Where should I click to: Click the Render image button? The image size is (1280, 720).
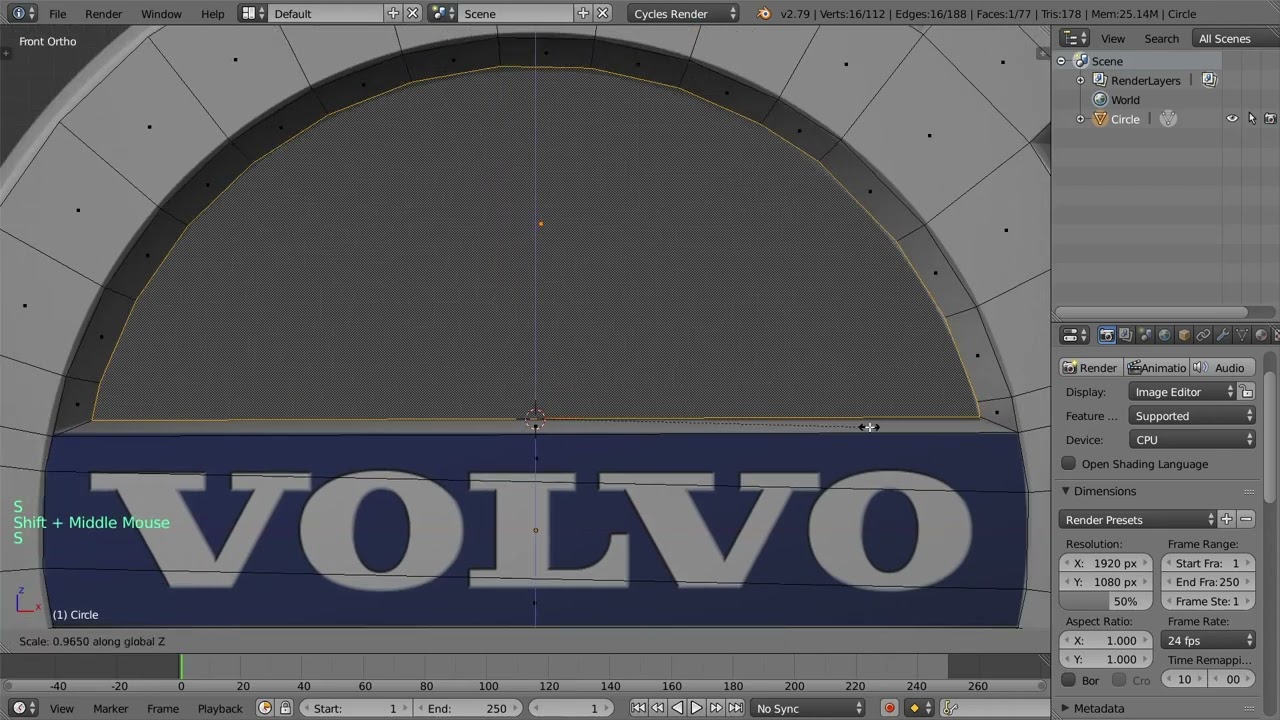[x=1090, y=368]
